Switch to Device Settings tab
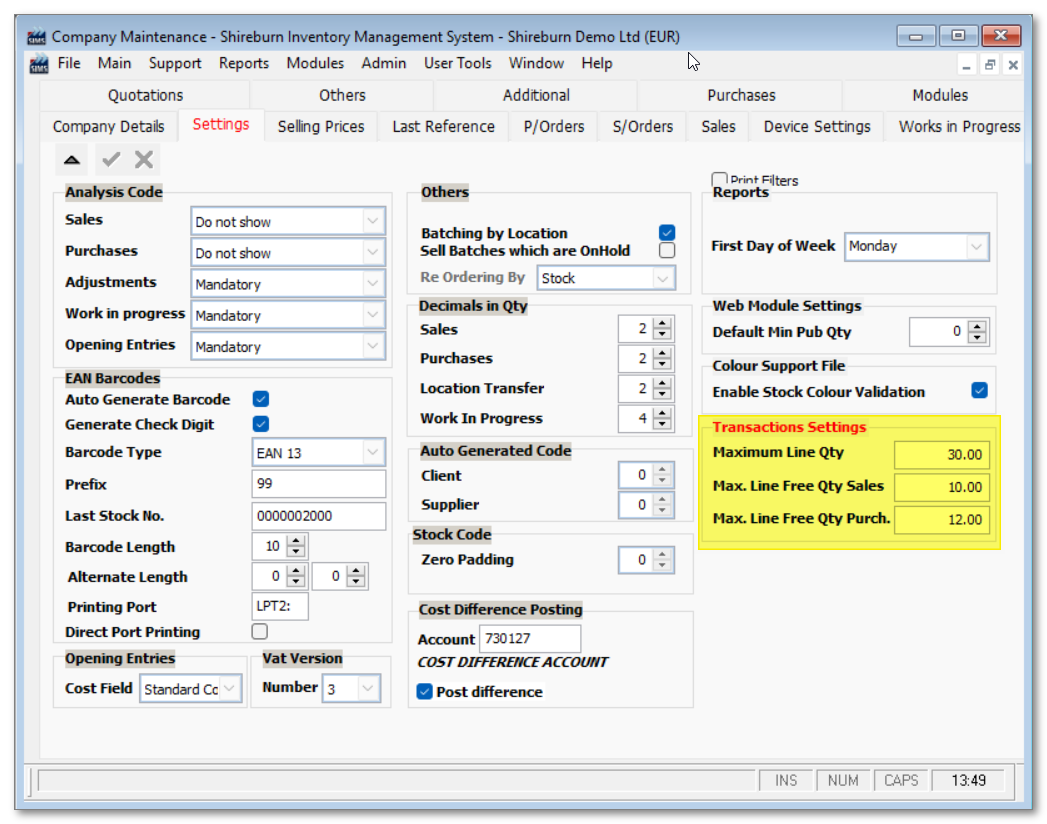This screenshot has height=824, width=1047. point(817,126)
